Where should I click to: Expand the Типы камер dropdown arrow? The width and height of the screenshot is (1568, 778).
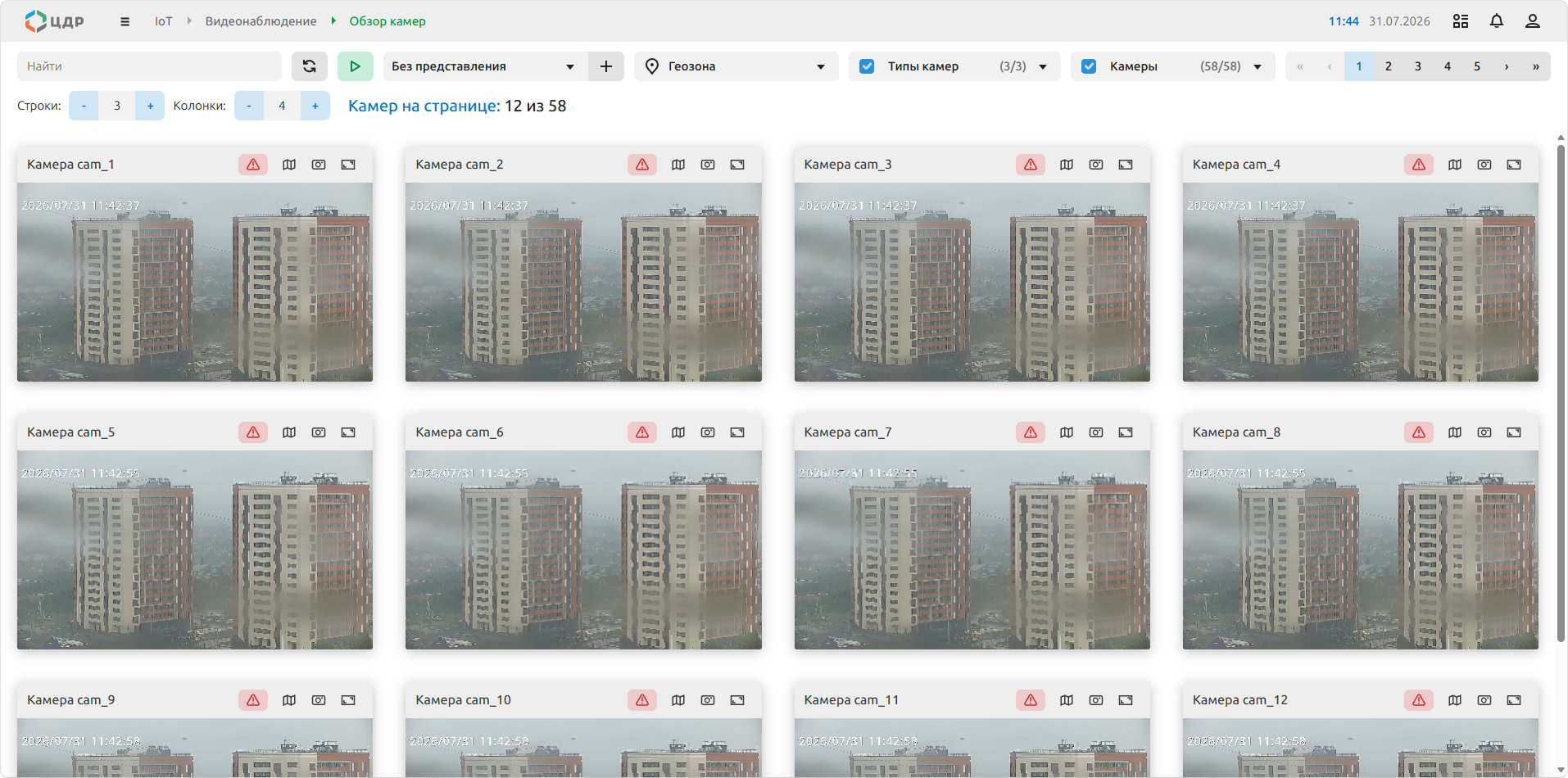click(1043, 67)
